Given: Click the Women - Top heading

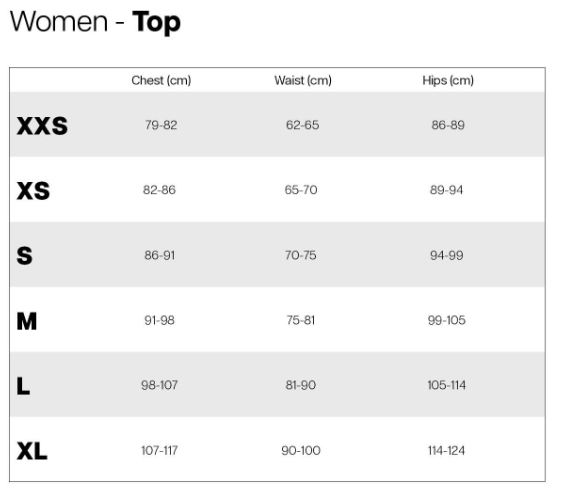Looking at the screenshot, I should 95,22.
